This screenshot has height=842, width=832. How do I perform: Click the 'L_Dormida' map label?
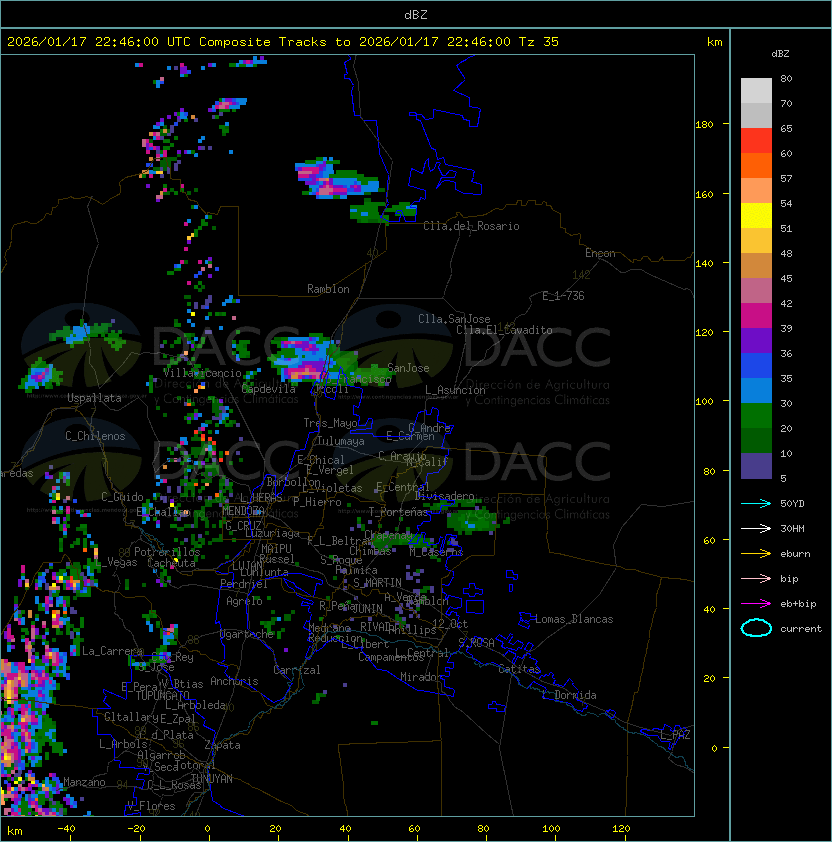click(x=569, y=695)
